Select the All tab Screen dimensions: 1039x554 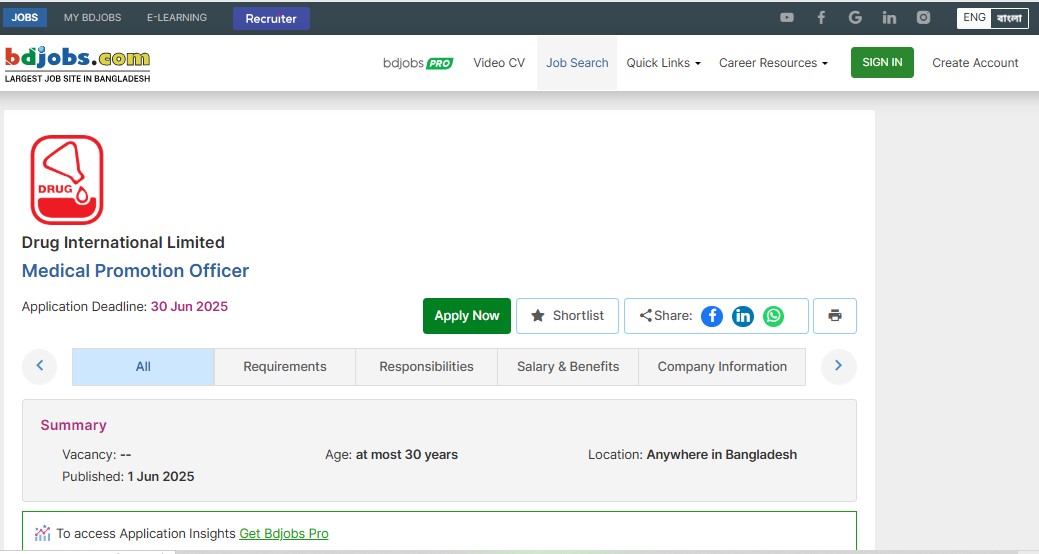tap(143, 366)
